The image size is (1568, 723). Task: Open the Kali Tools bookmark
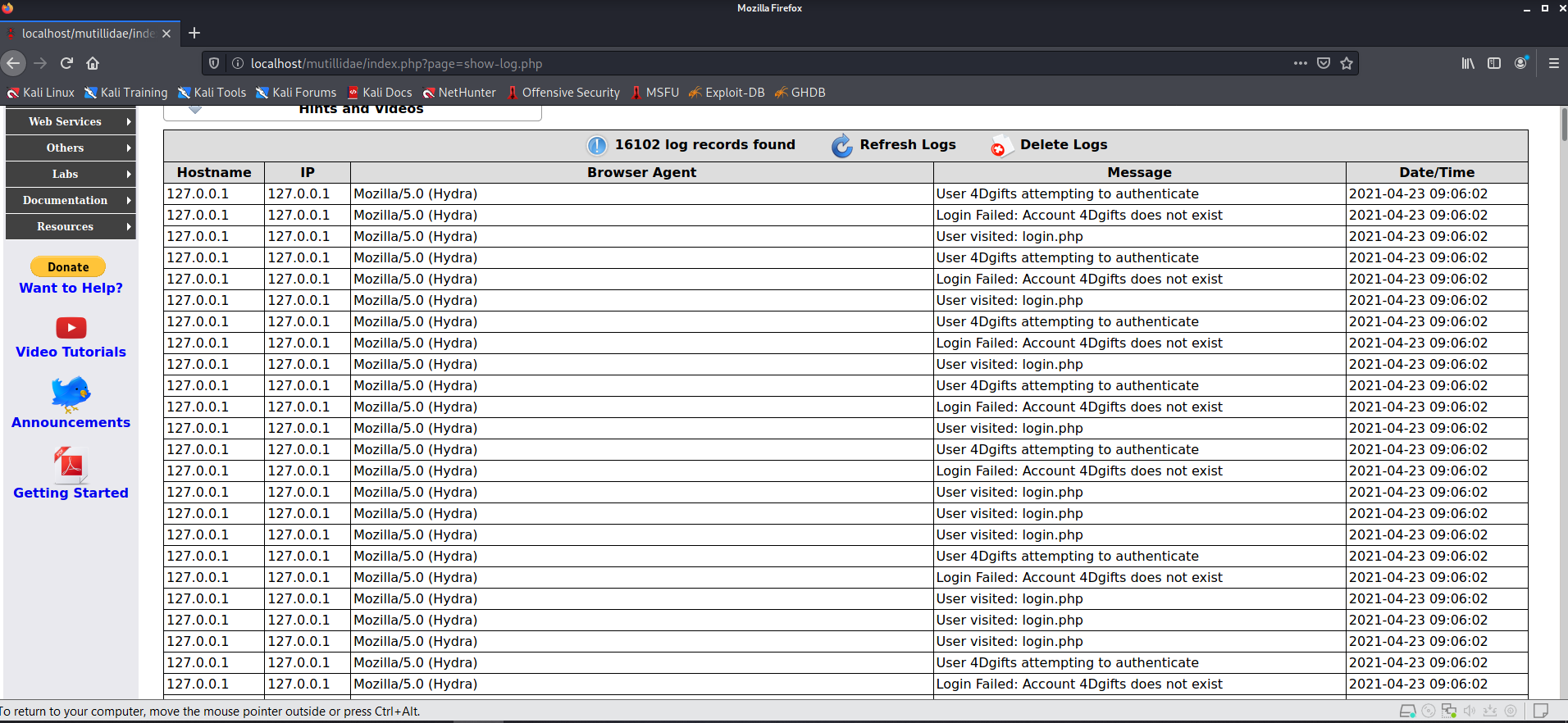point(212,93)
